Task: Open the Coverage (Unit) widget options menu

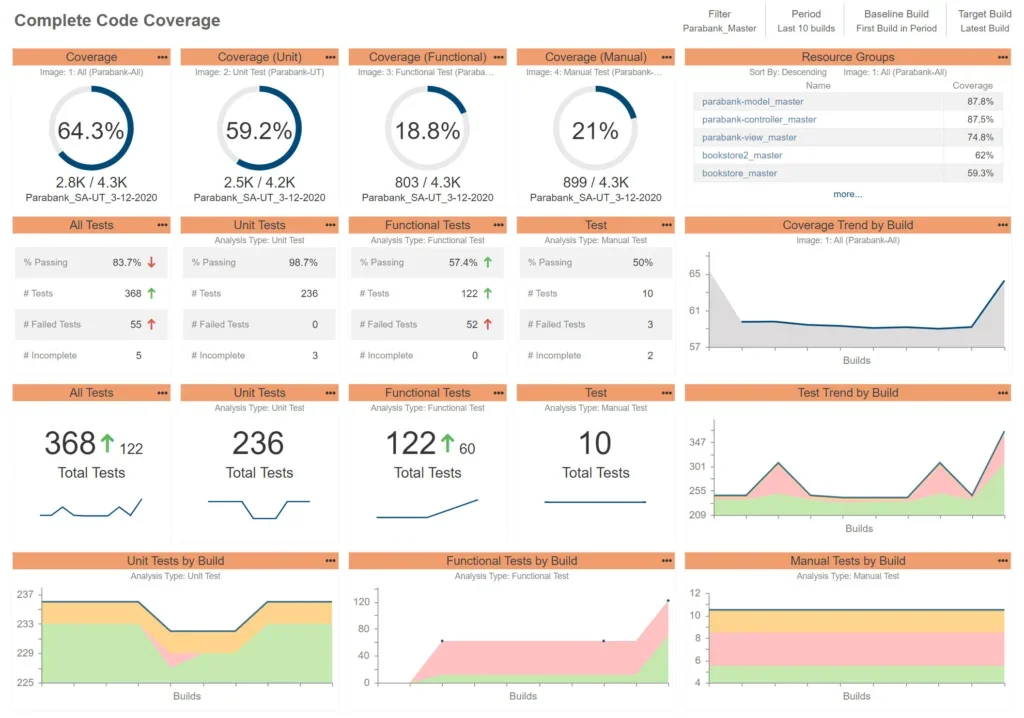Action: coord(330,58)
